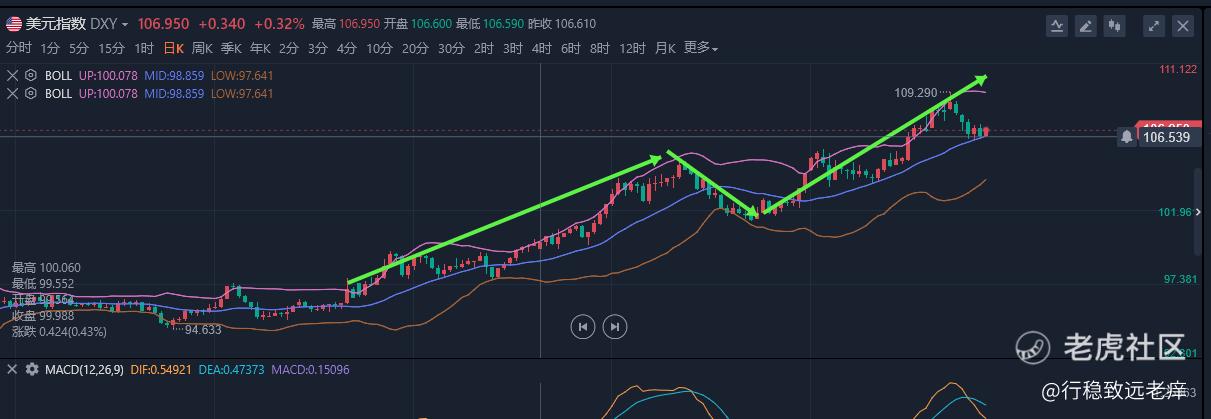
Task: Switch to 2时 timeframe
Action: coord(484,47)
